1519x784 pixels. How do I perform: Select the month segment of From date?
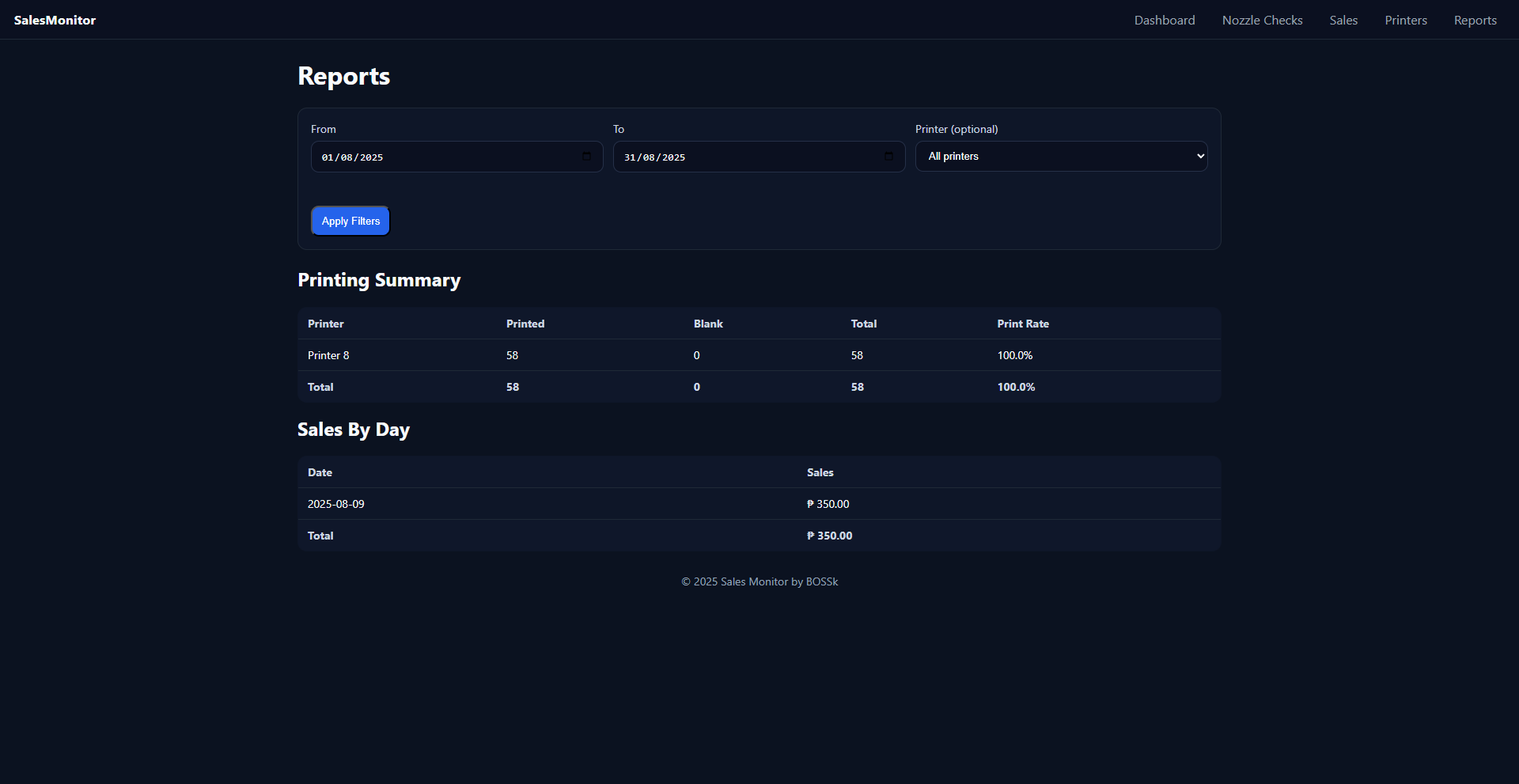[347, 157]
